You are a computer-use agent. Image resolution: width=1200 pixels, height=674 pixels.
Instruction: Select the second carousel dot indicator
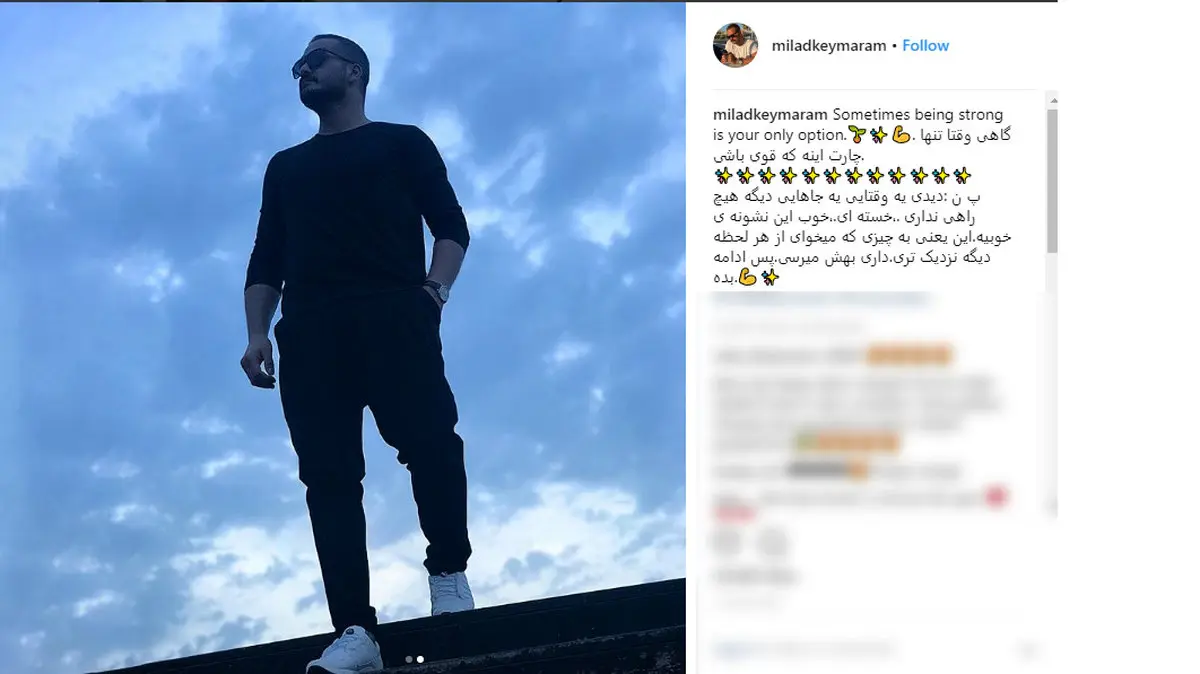tap(420, 659)
